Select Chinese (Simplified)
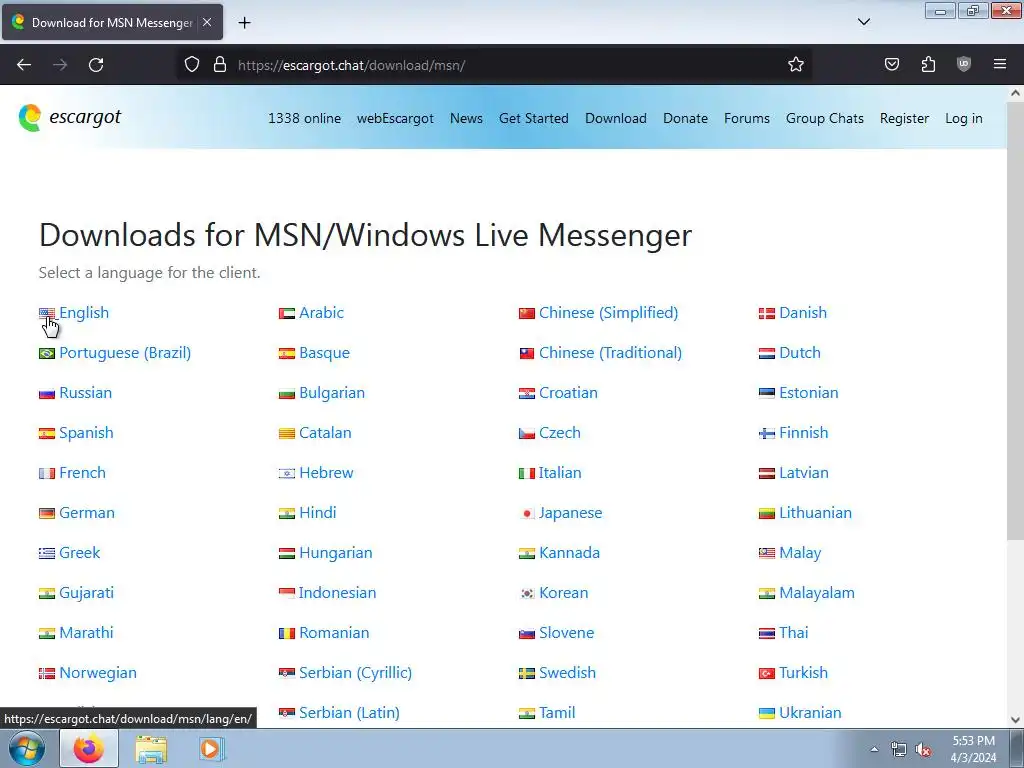The height and width of the screenshot is (768, 1024). click(608, 313)
